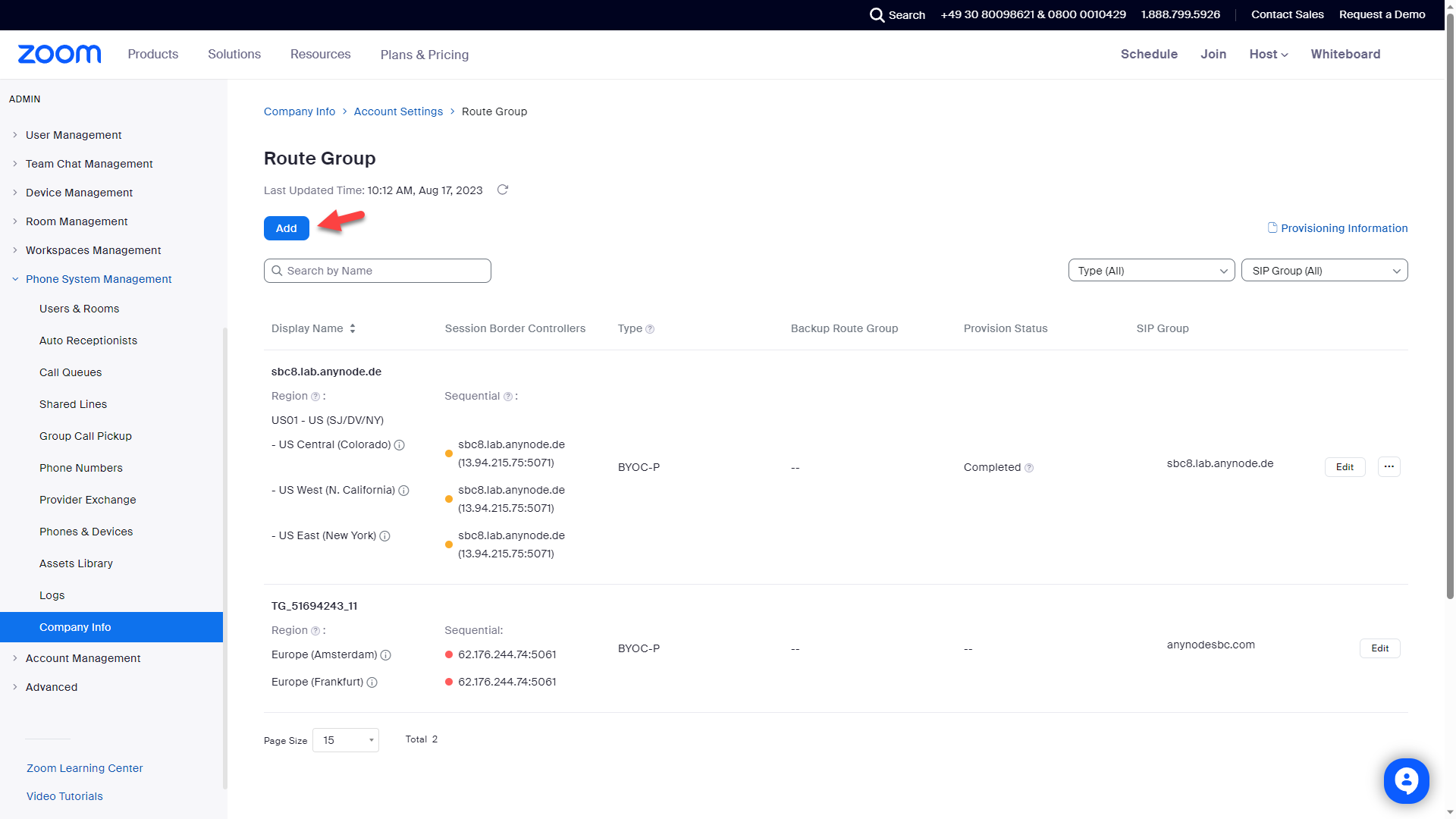This screenshot has height=819, width=1456.
Task: Open the Products menu
Action: [153, 54]
